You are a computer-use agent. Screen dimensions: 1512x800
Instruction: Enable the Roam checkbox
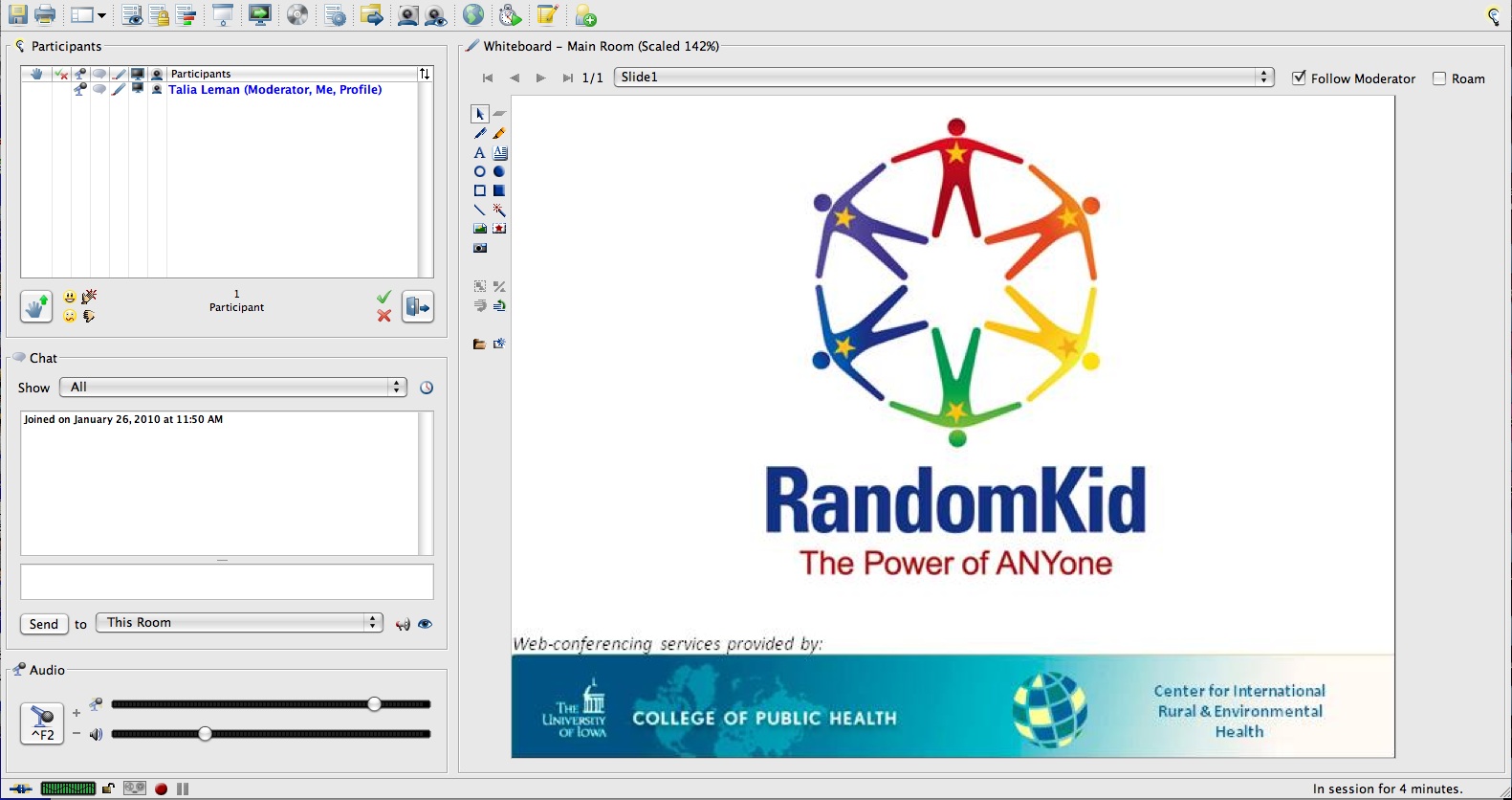coord(1439,78)
